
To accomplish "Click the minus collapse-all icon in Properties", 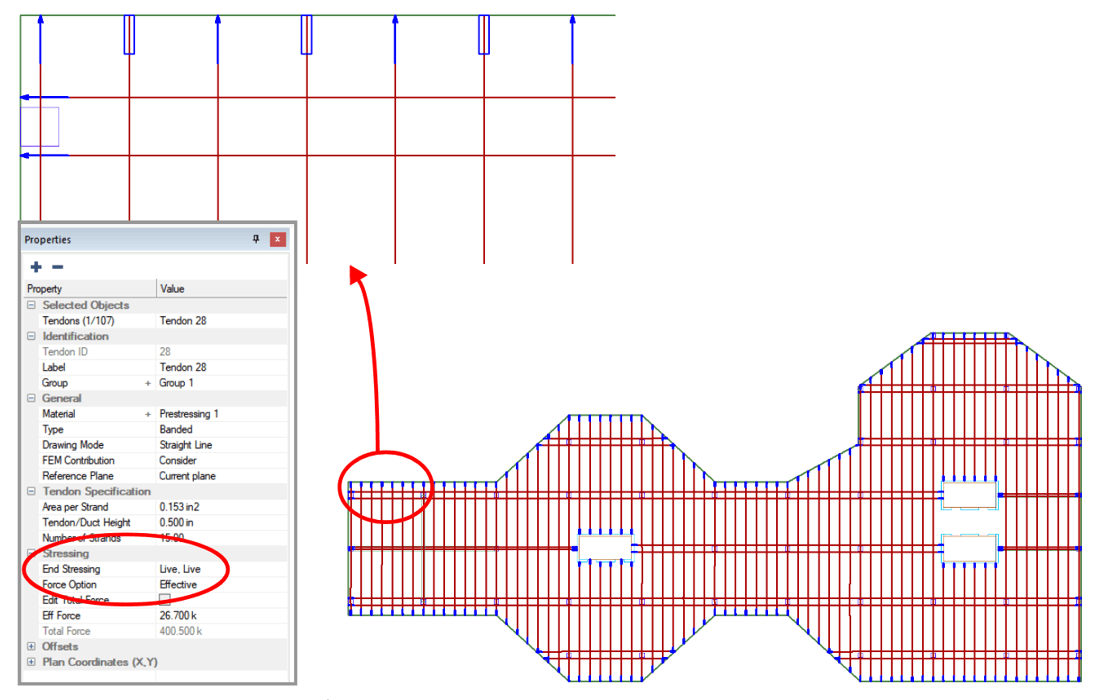I will pyautogui.click(x=57, y=267).
